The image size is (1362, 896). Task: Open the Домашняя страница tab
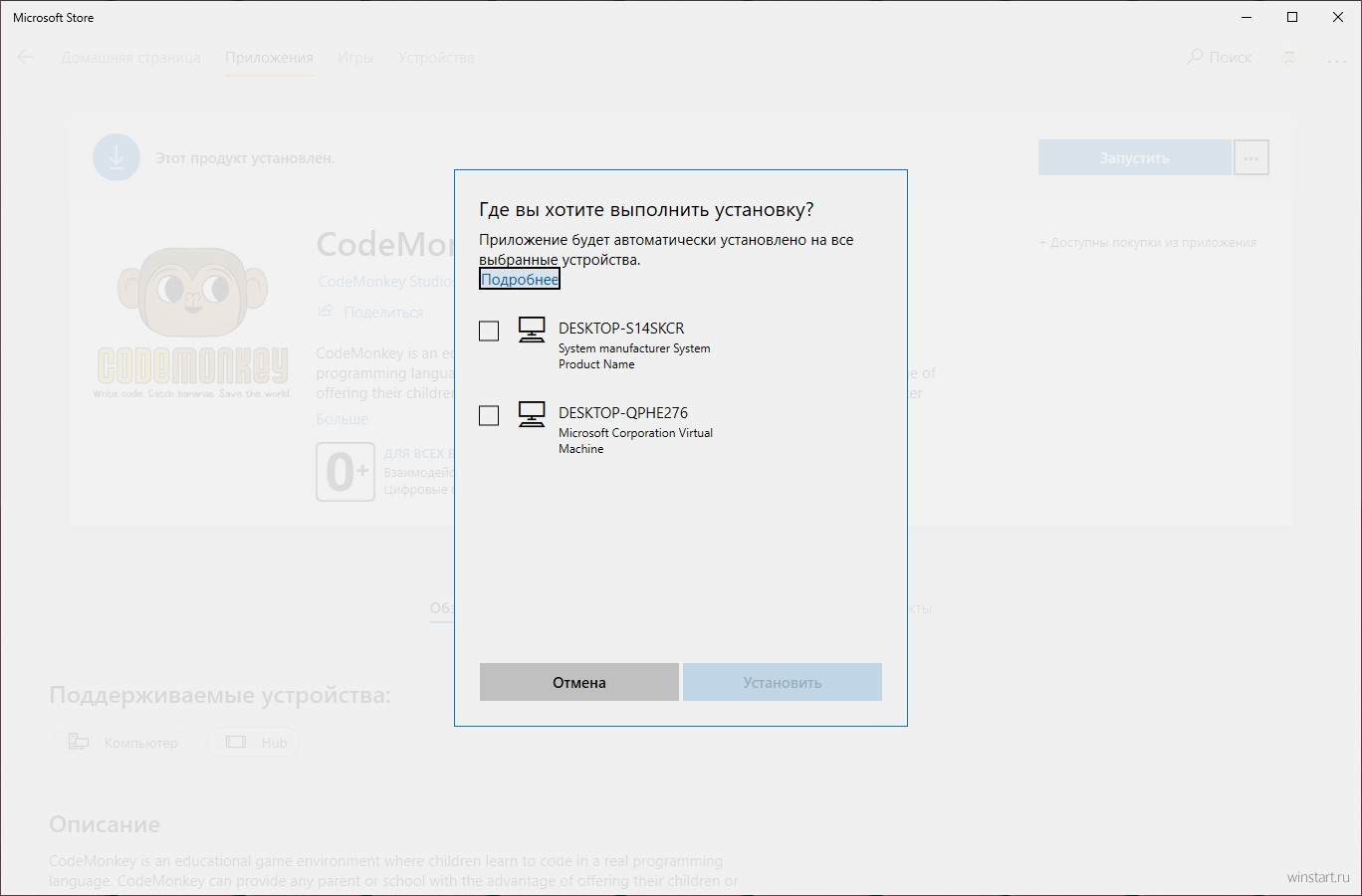coord(130,58)
